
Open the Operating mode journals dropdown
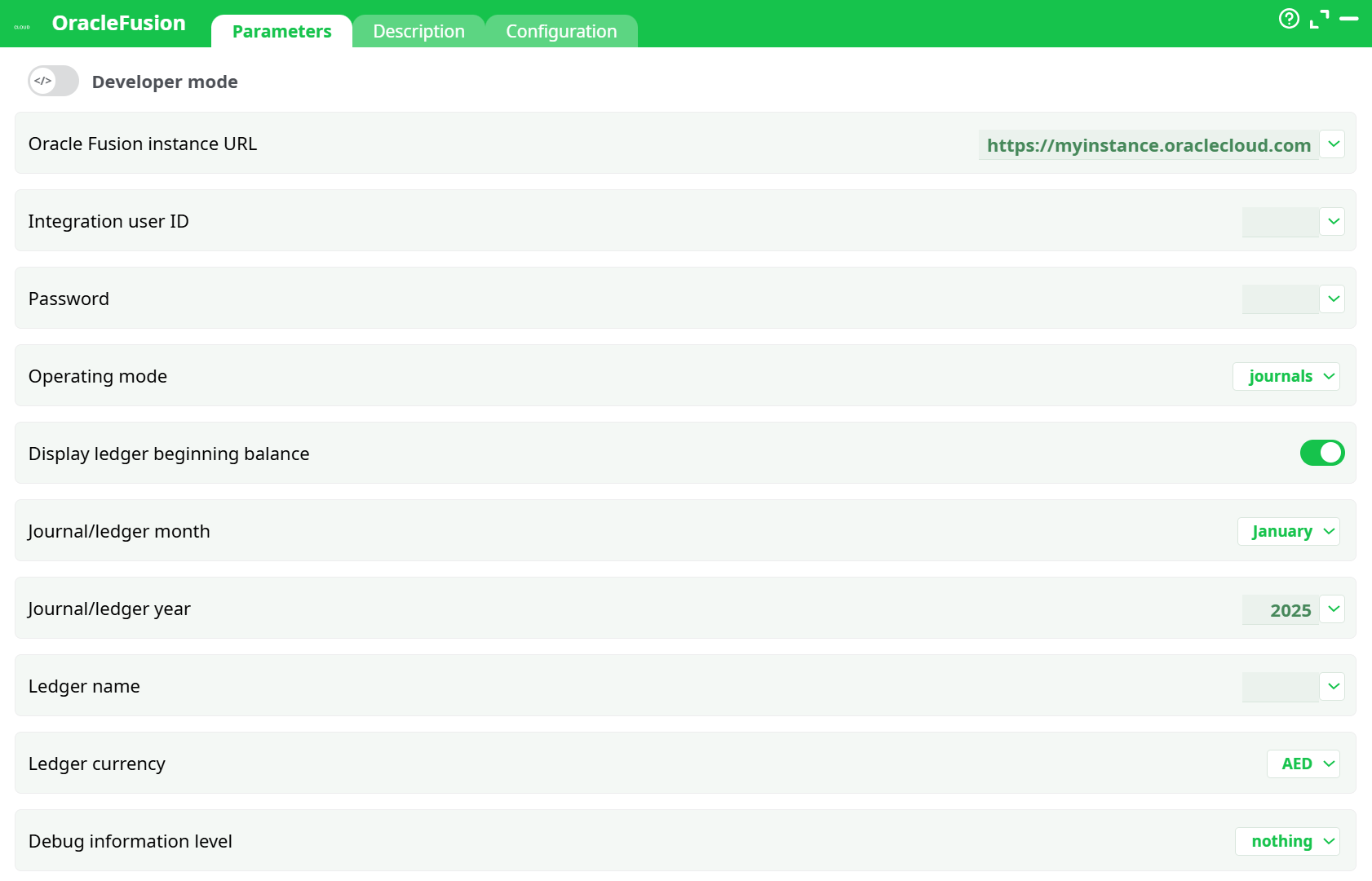[1286, 376]
